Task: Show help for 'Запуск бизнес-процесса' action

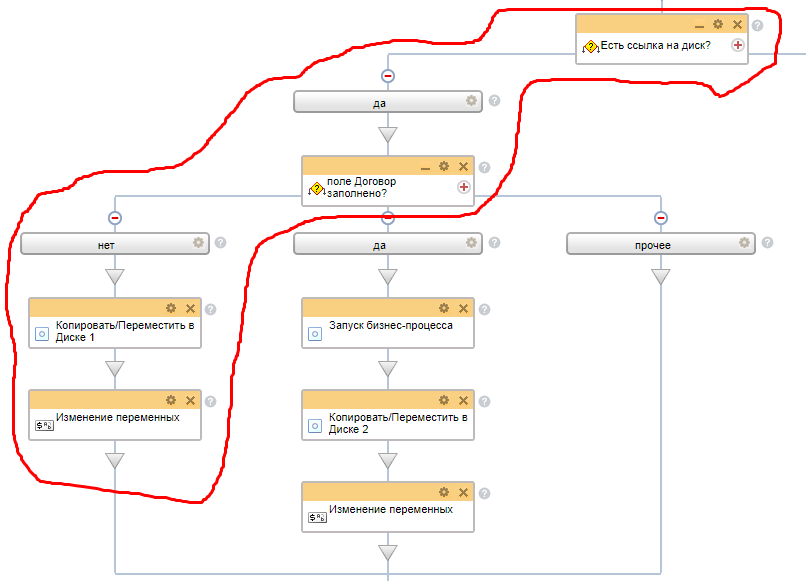Action: point(484,309)
